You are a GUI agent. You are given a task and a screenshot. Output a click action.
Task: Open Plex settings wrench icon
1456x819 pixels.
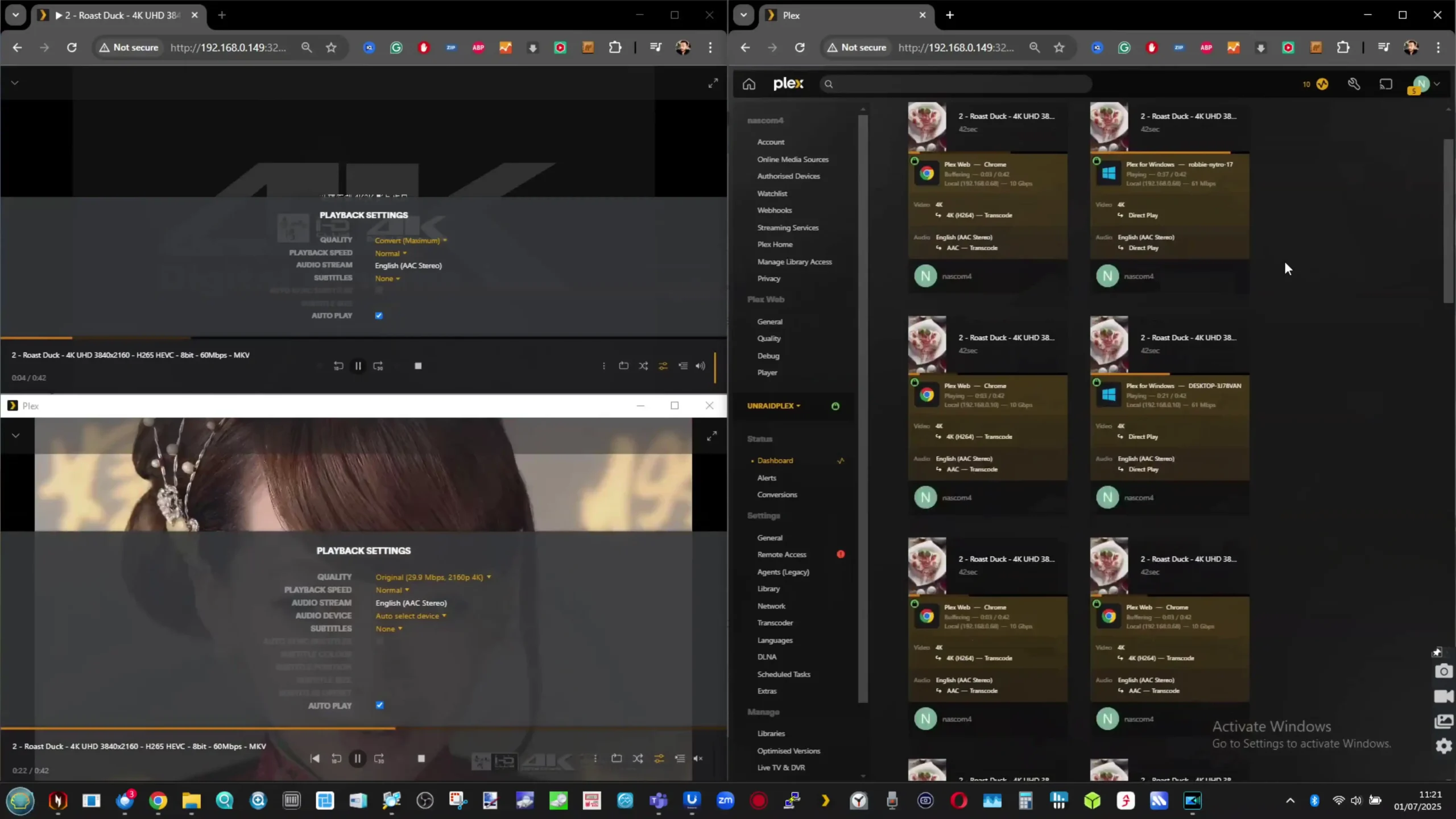pyautogui.click(x=1354, y=84)
